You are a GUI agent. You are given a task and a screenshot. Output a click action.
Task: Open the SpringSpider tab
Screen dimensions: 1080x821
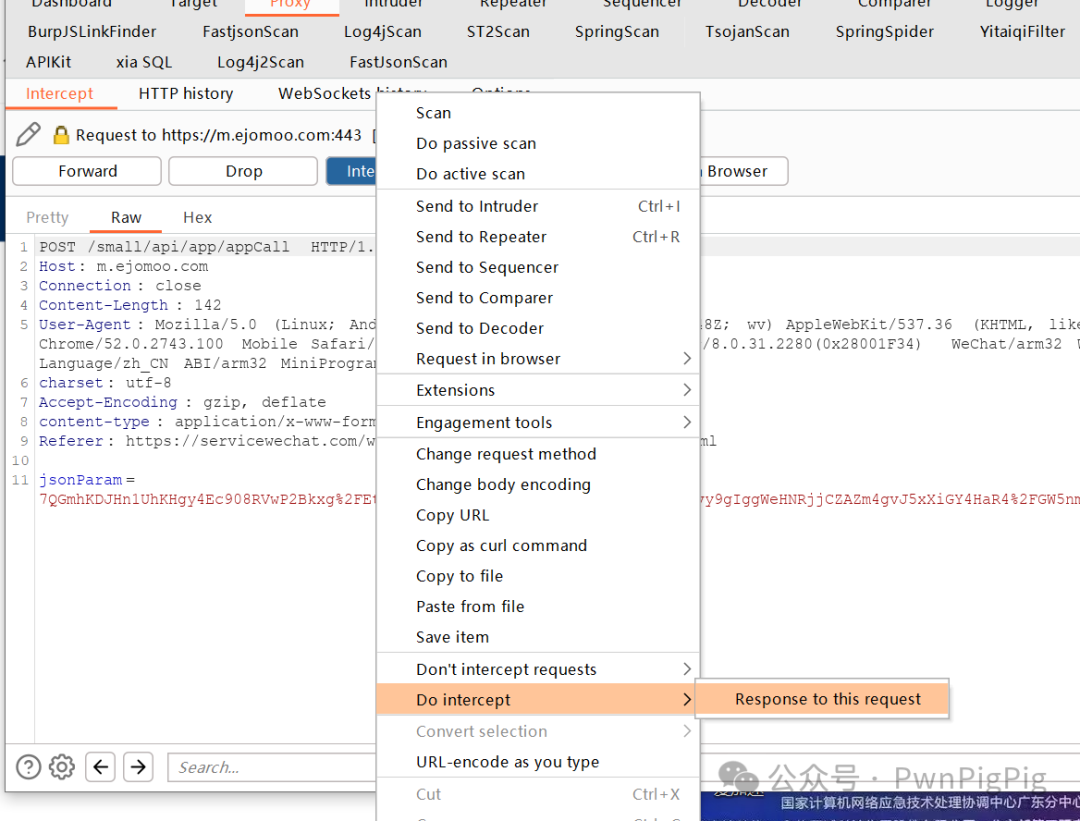click(x=885, y=32)
